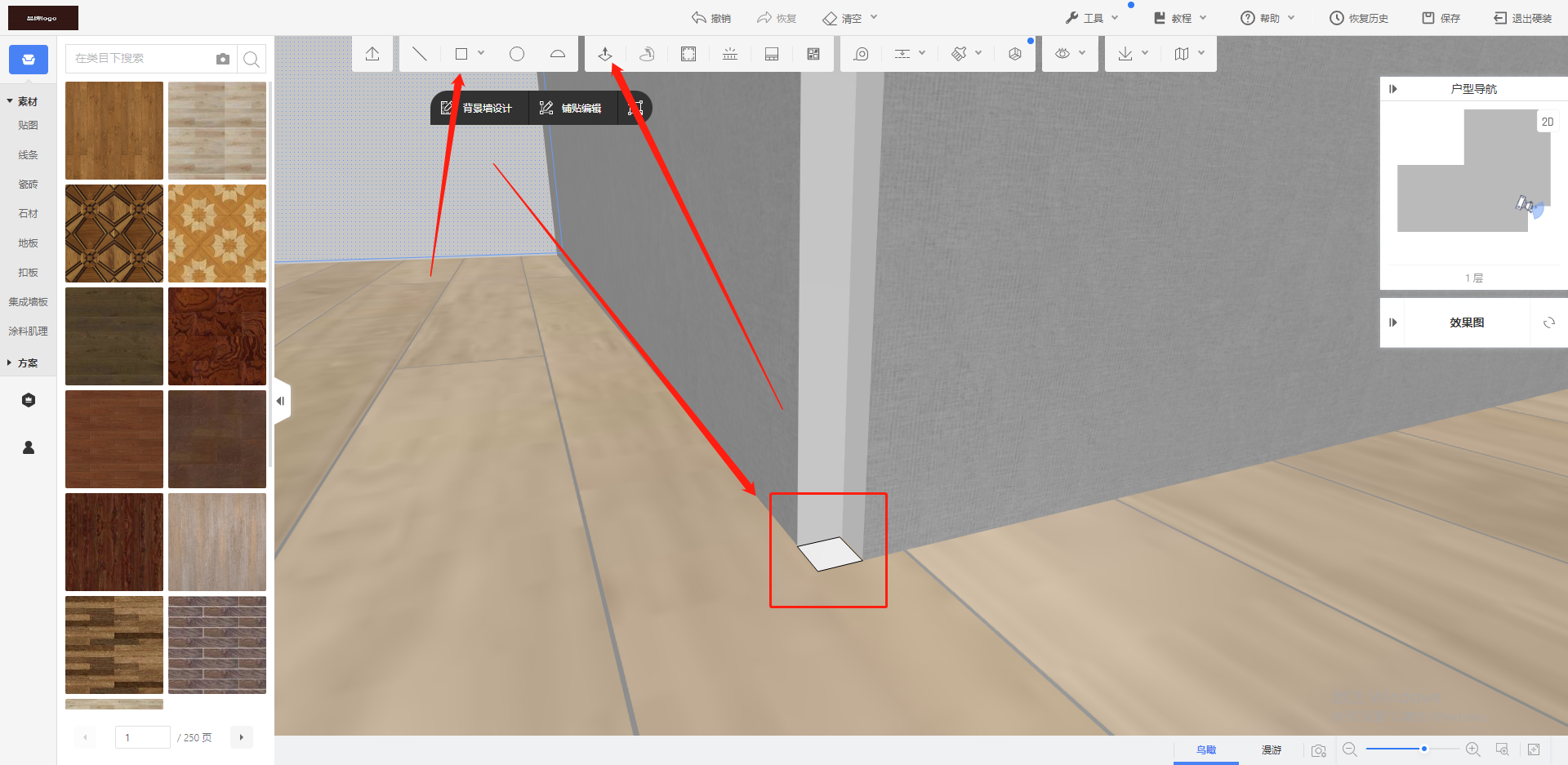Expand the download tool dropdown arrow

1145,53
